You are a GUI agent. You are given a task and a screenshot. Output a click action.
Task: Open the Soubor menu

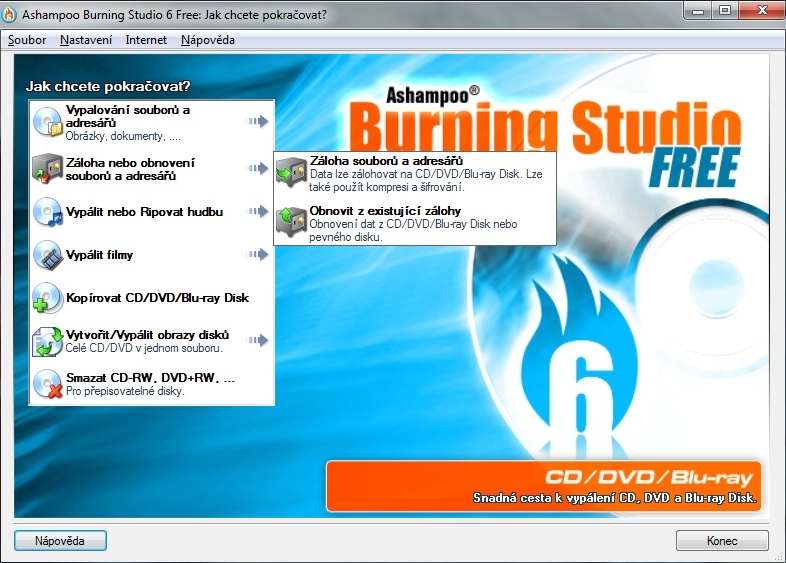click(x=27, y=40)
